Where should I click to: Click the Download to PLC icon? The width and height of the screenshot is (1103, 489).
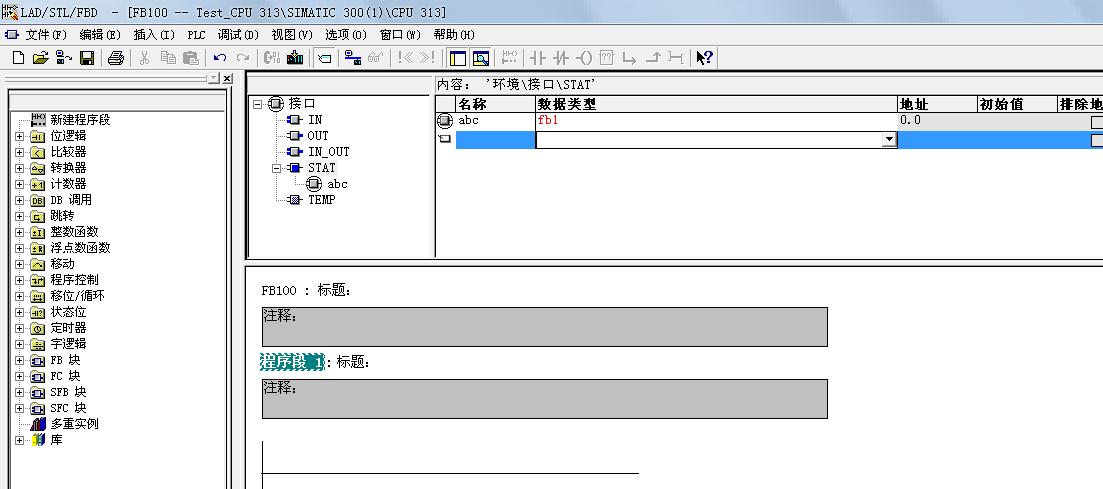295,58
